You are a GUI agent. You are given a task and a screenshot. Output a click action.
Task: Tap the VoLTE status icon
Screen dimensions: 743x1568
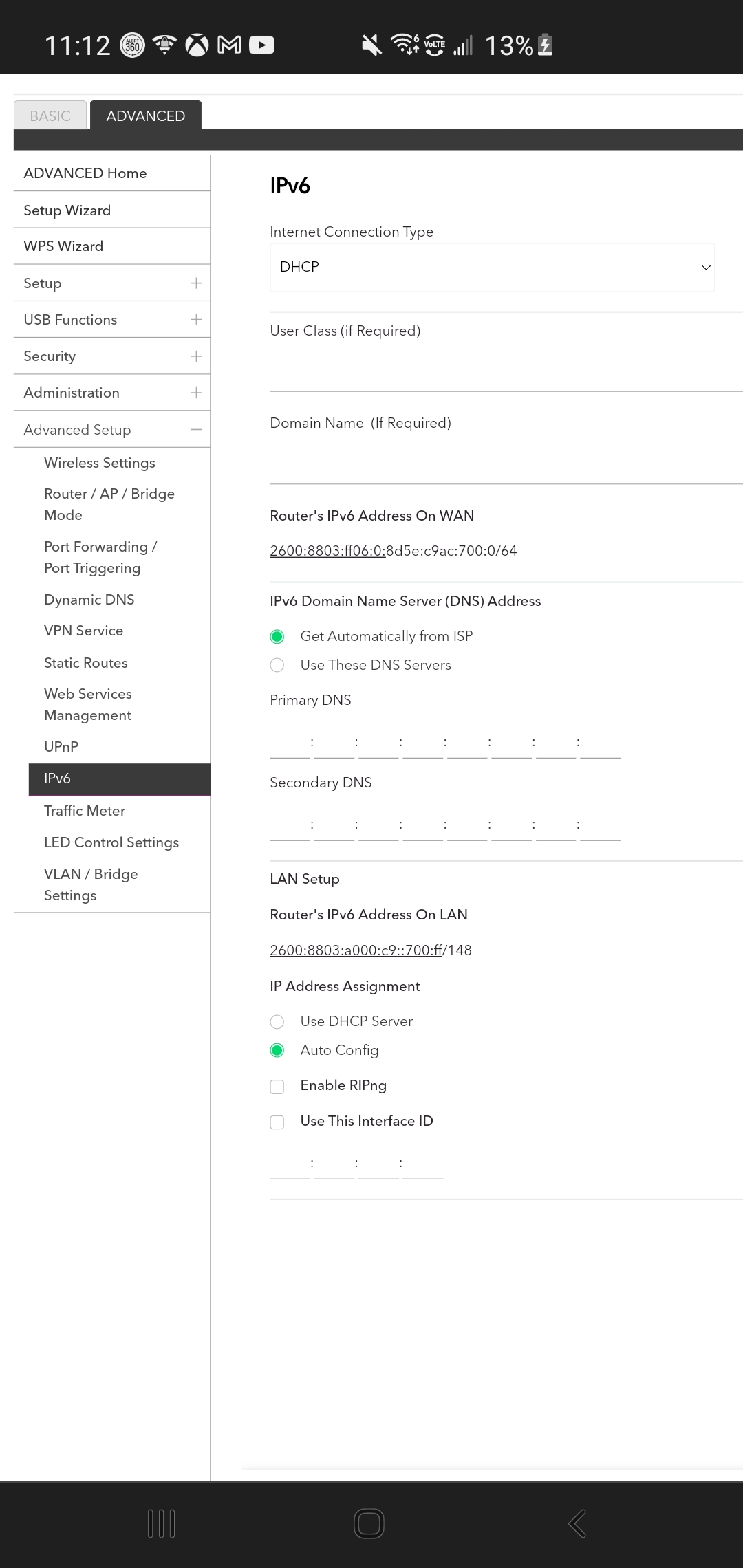(434, 45)
